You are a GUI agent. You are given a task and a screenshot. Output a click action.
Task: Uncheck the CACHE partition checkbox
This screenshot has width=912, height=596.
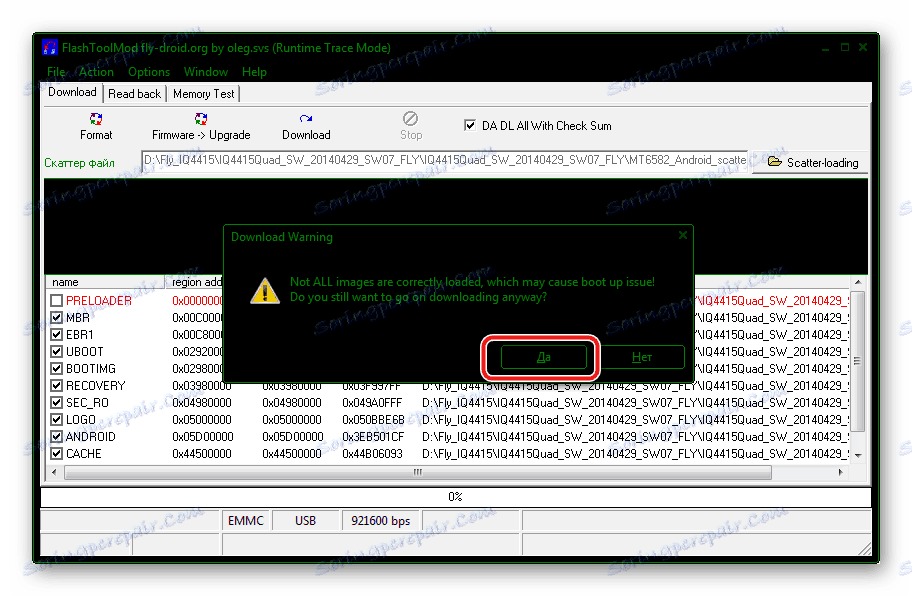coord(56,454)
